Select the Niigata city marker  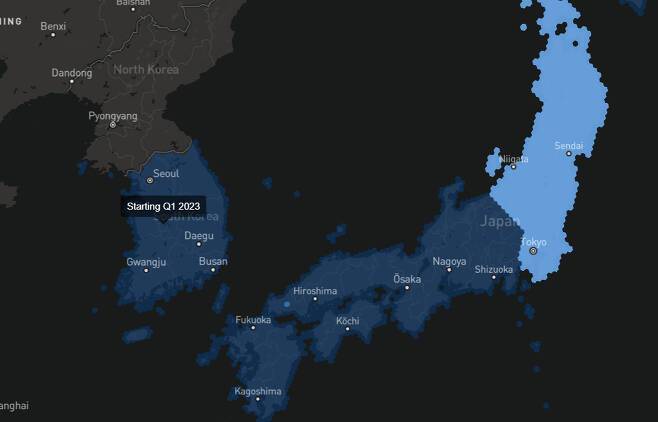(x=513, y=167)
